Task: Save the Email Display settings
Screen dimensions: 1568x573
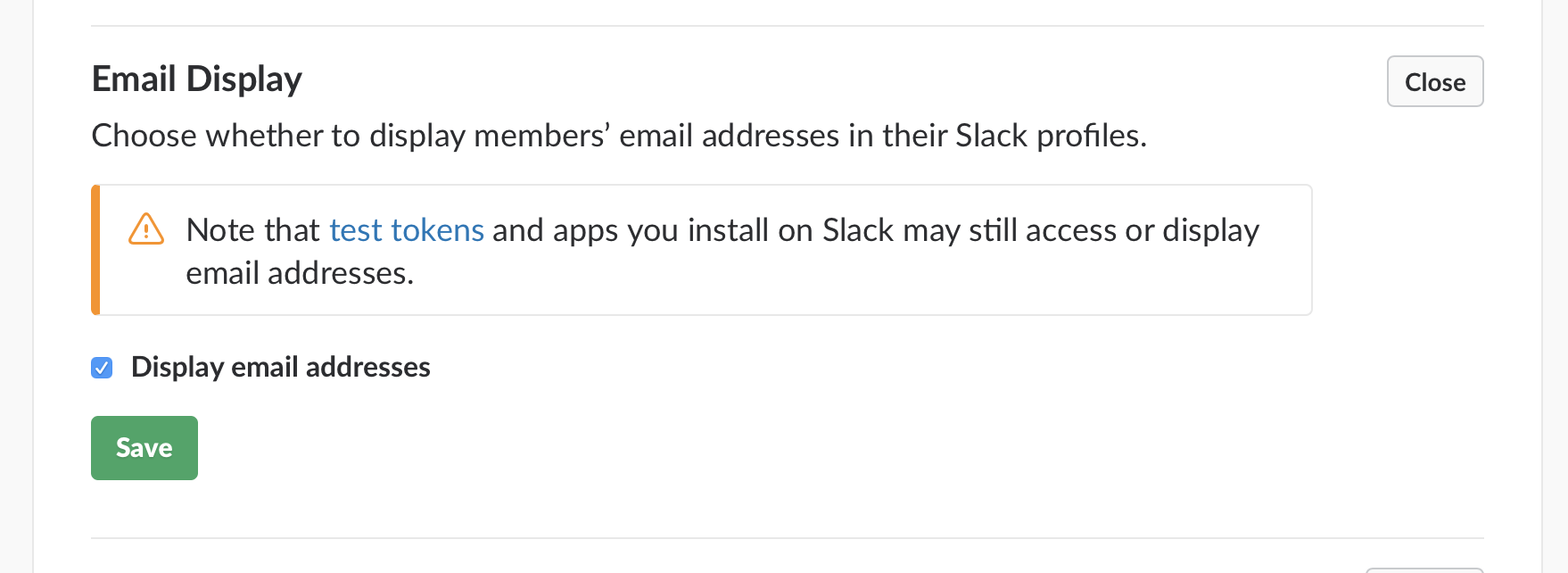Action: [x=144, y=448]
